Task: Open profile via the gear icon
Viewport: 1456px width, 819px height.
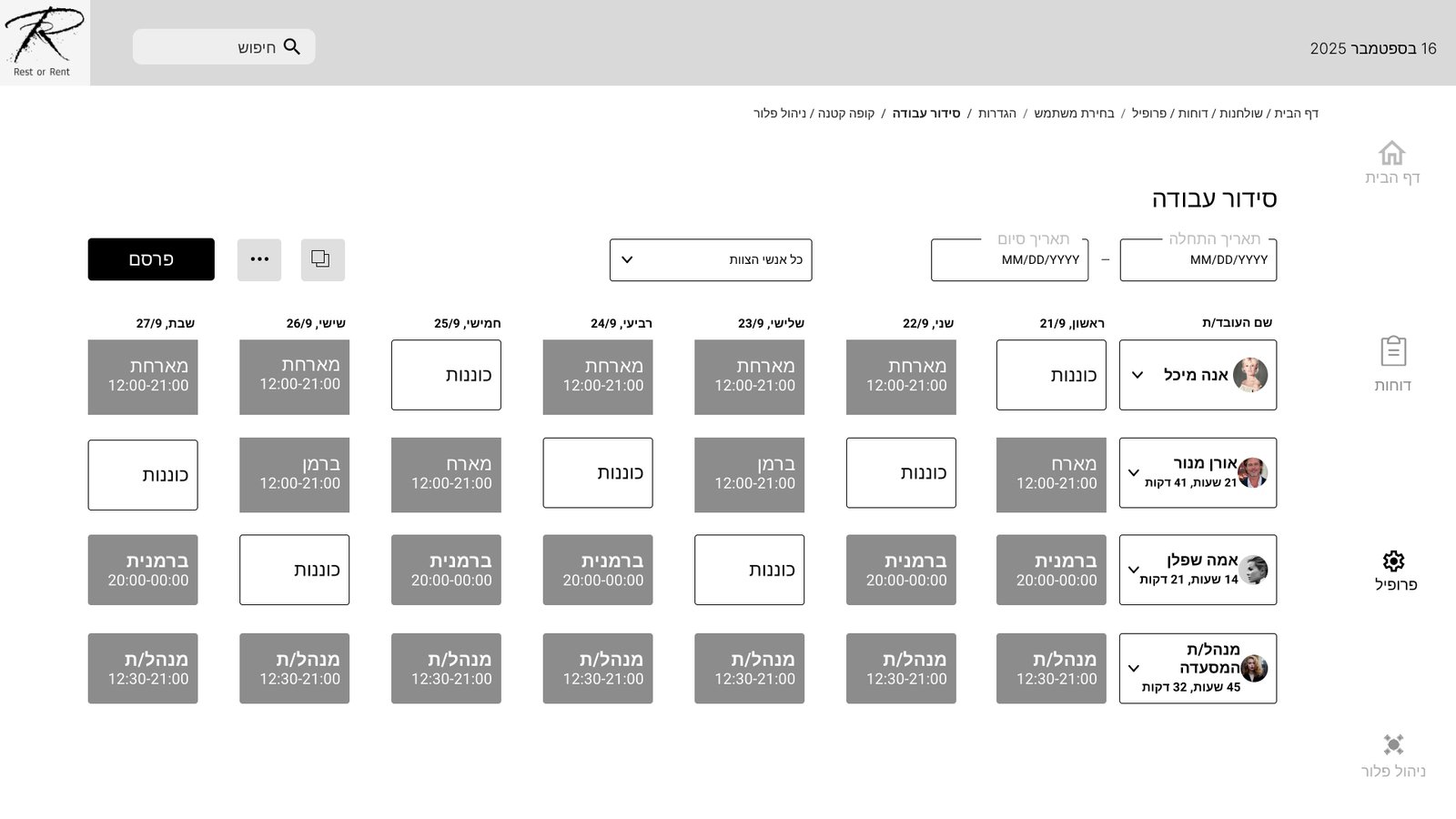Action: [1393, 561]
